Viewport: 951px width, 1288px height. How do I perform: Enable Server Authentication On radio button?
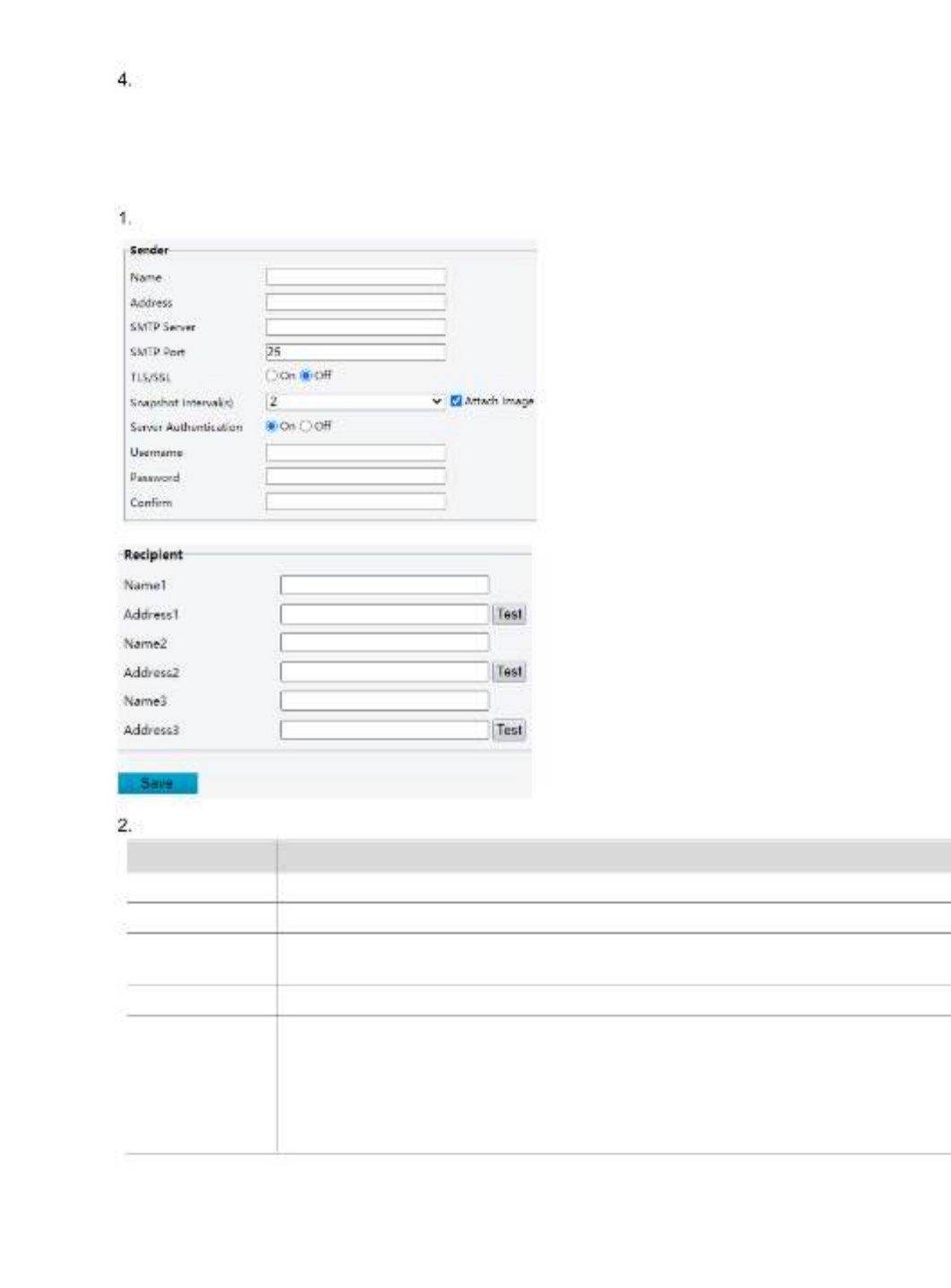(272, 426)
